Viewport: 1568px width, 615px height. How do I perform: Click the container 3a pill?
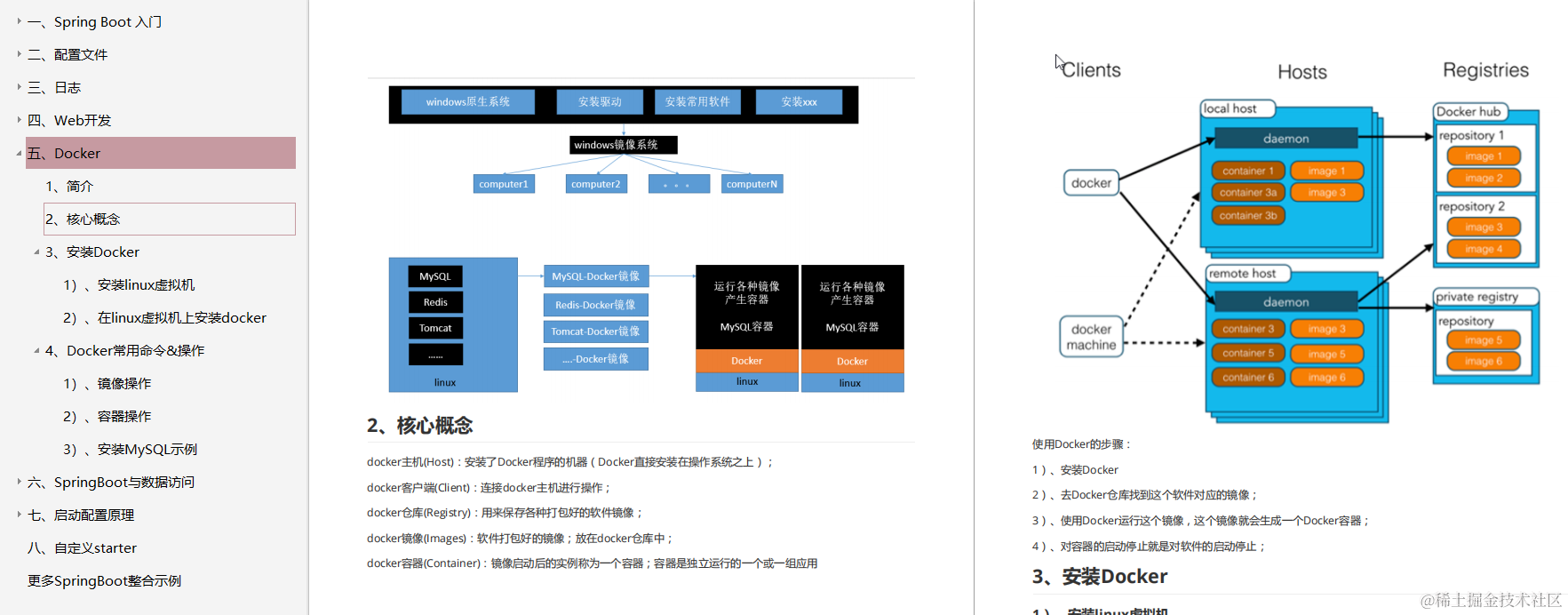click(x=1247, y=193)
